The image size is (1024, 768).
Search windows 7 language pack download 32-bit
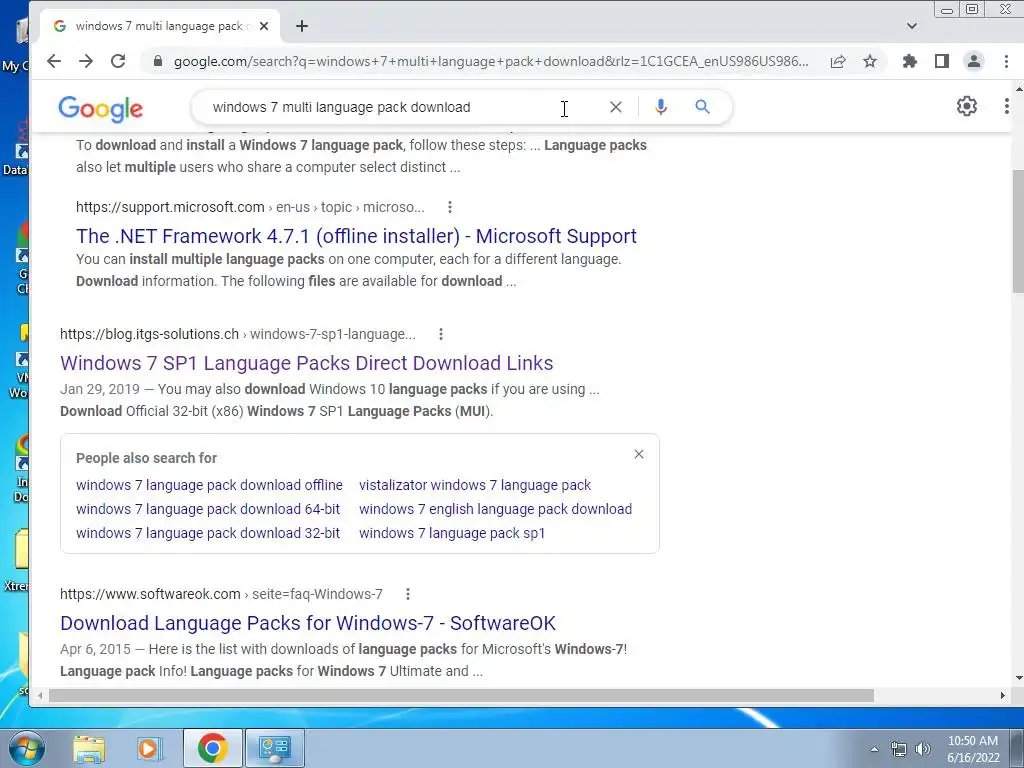208,533
